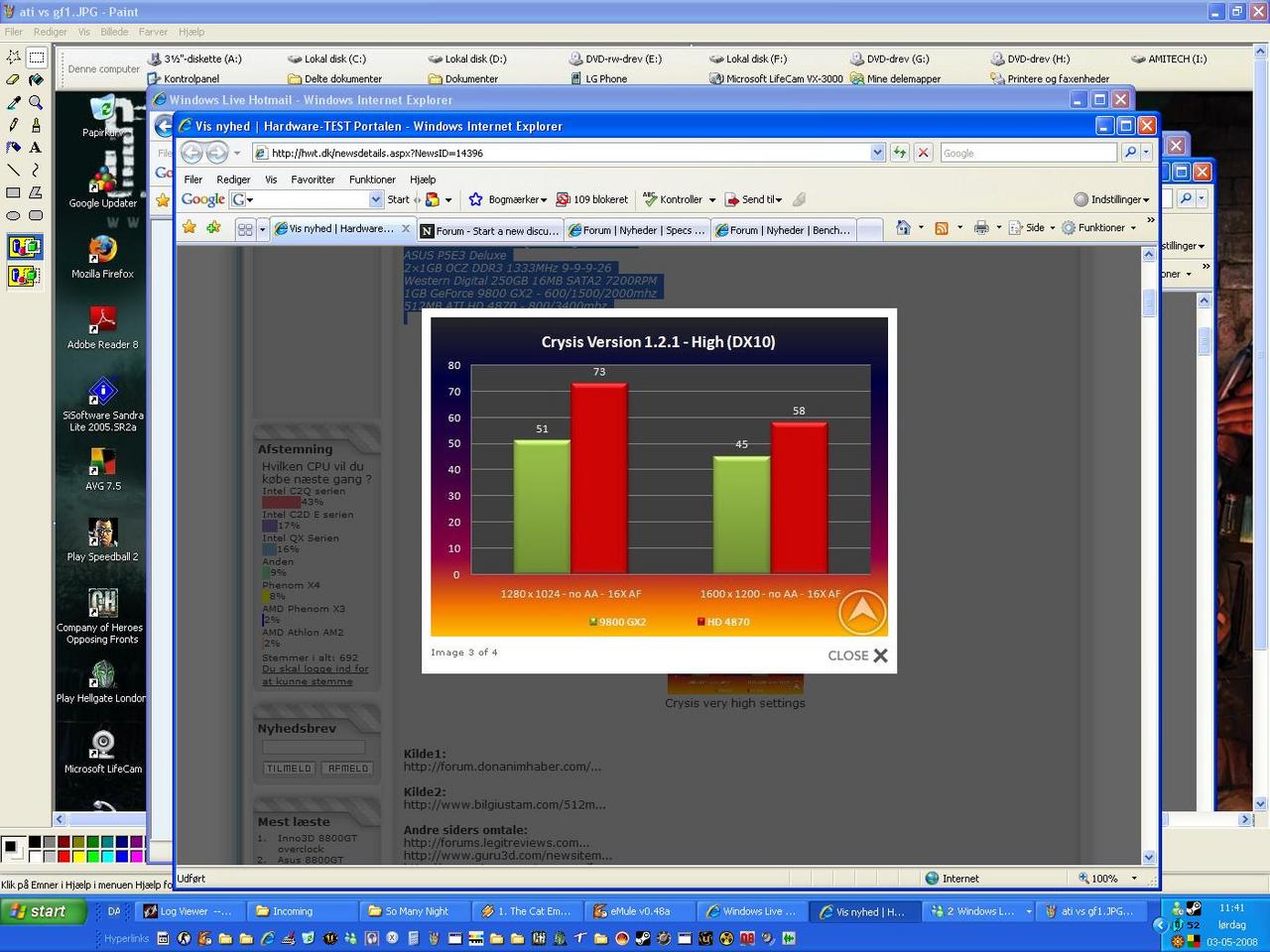Select the Polygon tool in Paint
The image size is (1270, 952).
[36, 193]
